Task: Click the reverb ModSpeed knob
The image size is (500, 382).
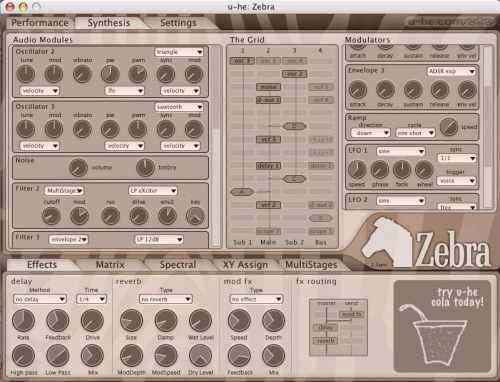Action: tap(166, 356)
